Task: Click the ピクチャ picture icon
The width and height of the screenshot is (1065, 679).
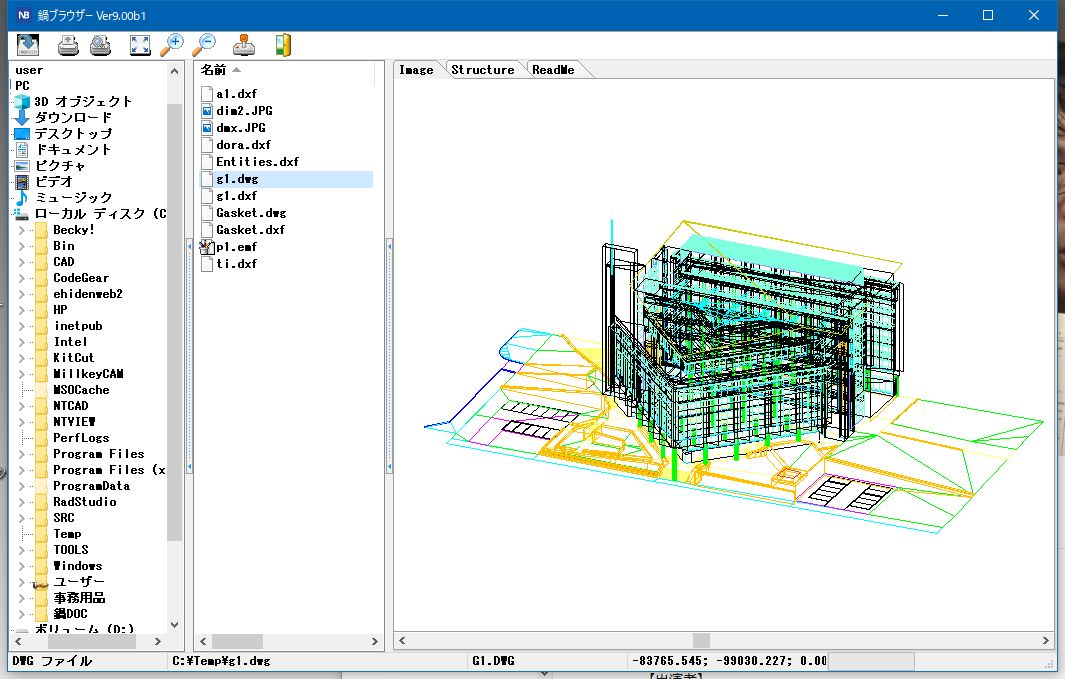Action: [22, 166]
